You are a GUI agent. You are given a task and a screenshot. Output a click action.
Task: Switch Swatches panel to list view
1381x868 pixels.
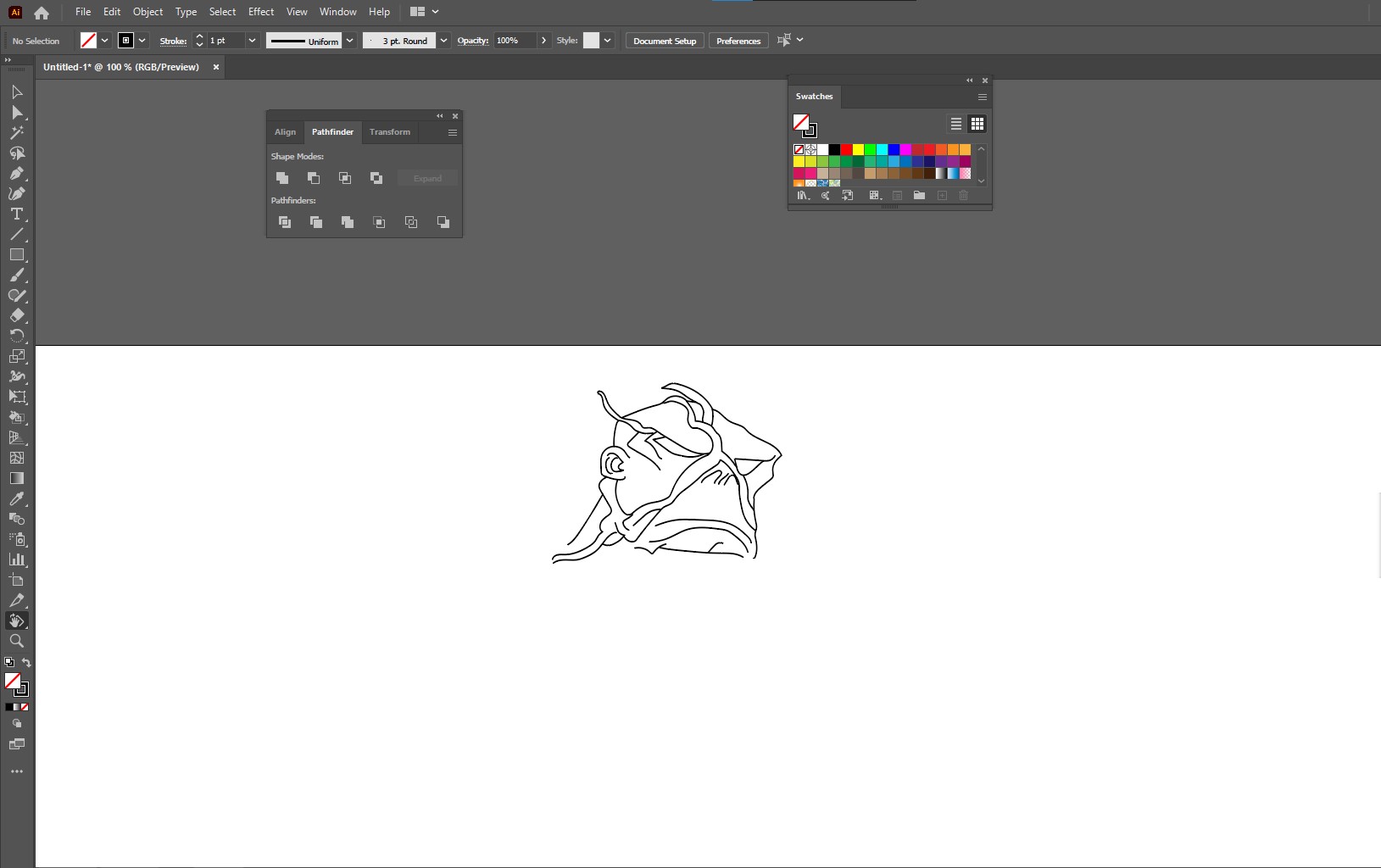click(956, 124)
